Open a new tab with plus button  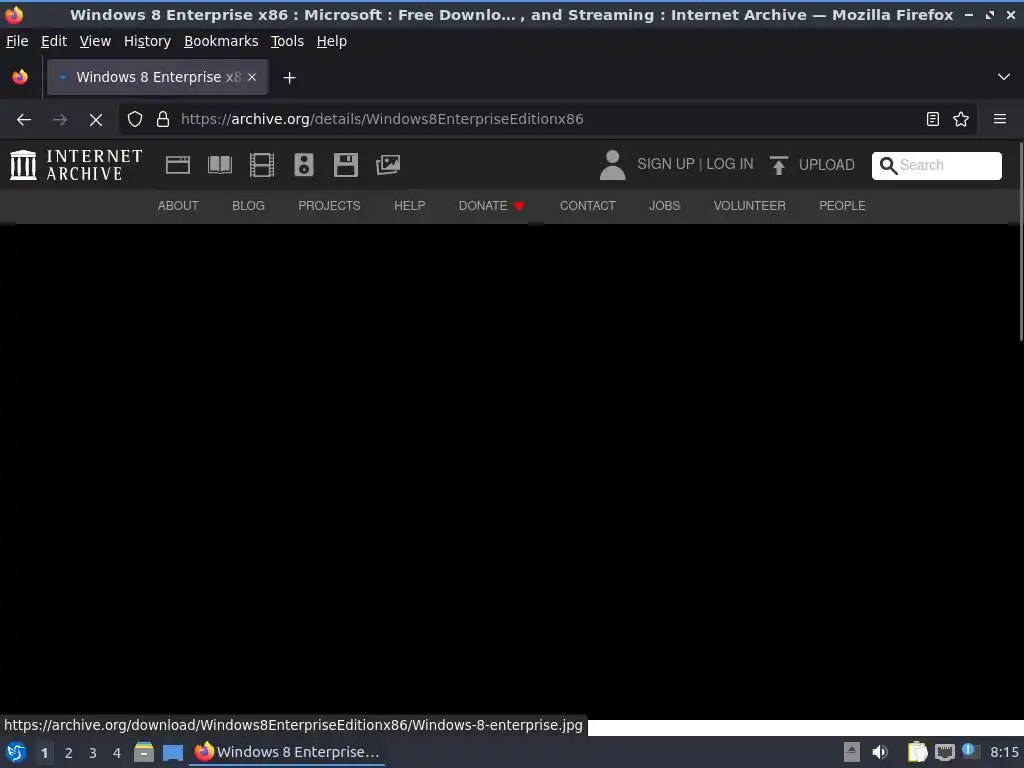click(x=289, y=78)
